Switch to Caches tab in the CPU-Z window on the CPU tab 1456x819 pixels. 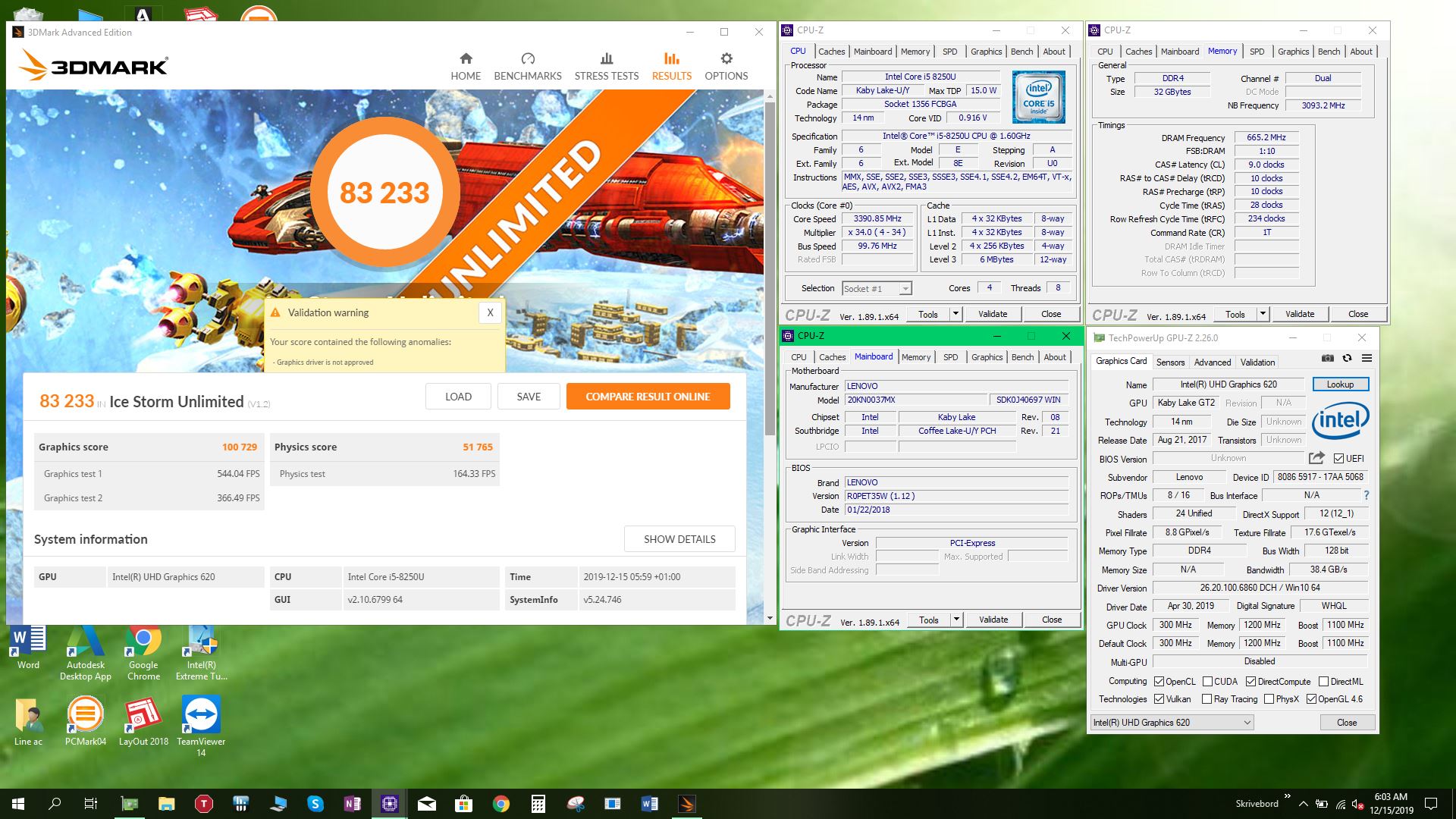(x=831, y=52)
